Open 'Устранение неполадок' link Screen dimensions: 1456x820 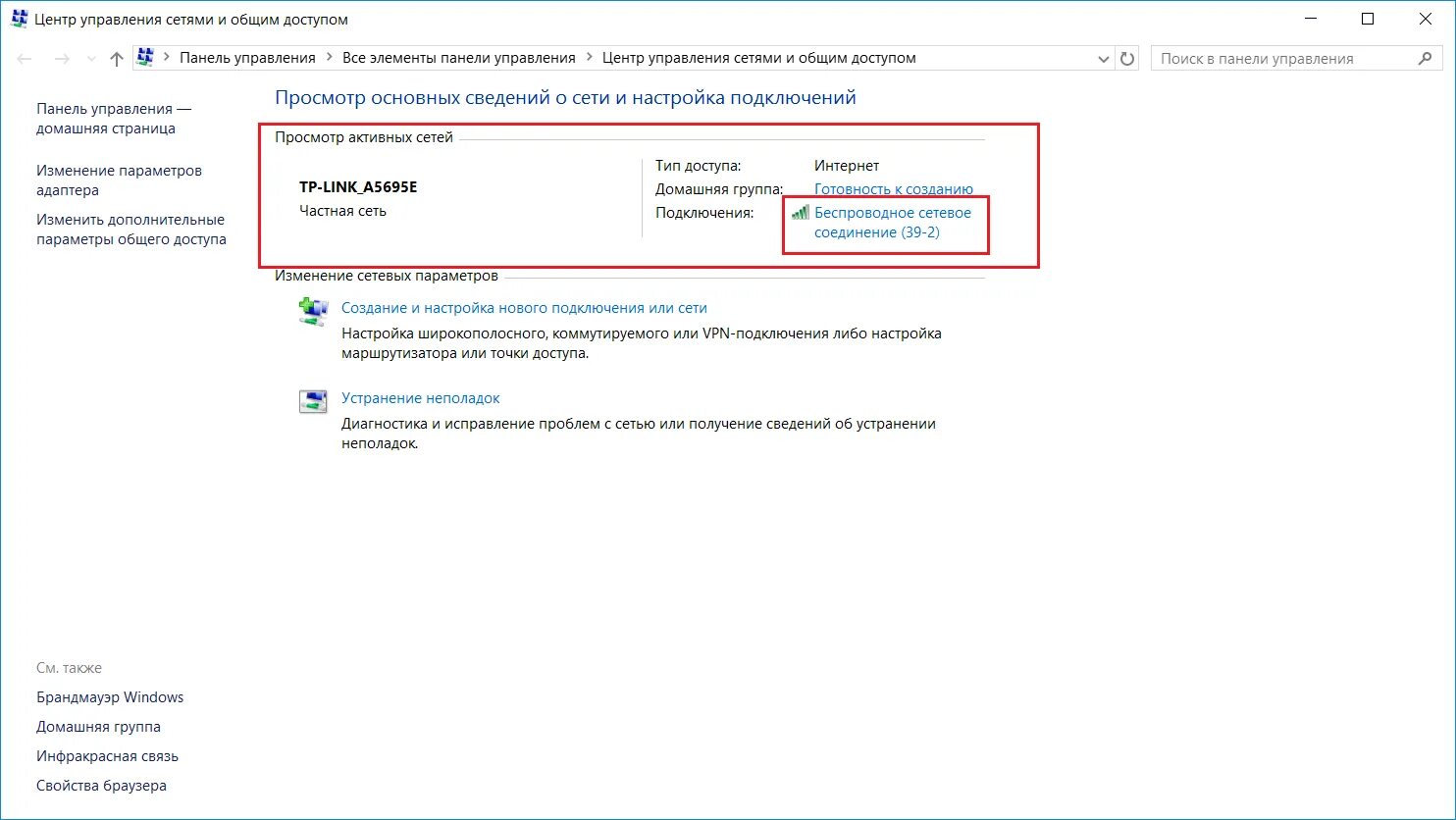tap(421, 398)
